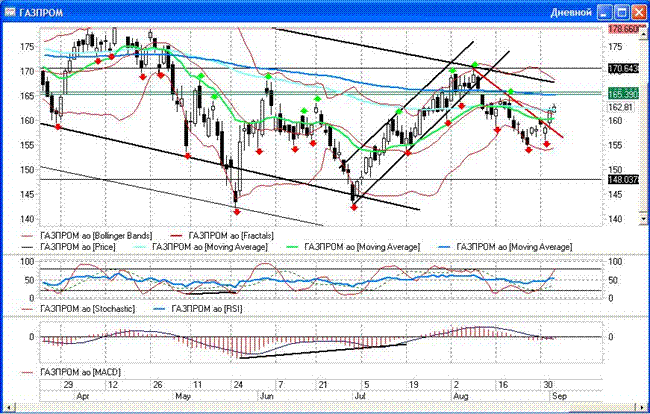Click the Sep month label on time axis
This screenshot has height=414, width=650.
[559, 396]
